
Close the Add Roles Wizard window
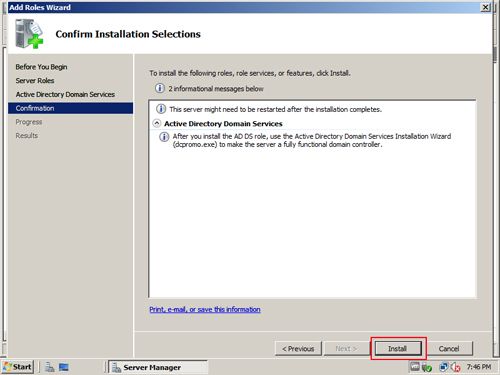pyautogui.click(x=485, y=7)
